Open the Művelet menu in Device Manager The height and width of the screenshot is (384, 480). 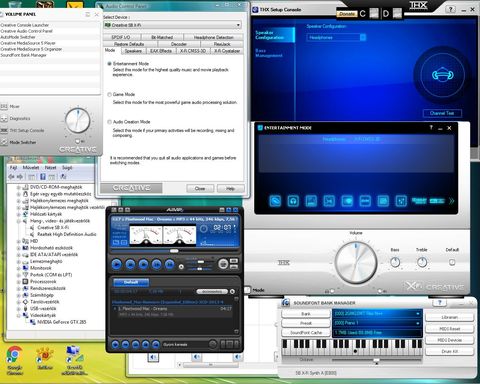pyautogui.click(x=31, y=167)
